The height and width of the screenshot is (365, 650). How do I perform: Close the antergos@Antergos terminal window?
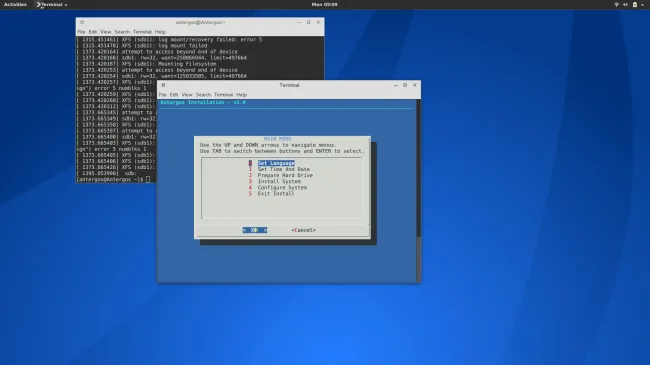point(318,22)
